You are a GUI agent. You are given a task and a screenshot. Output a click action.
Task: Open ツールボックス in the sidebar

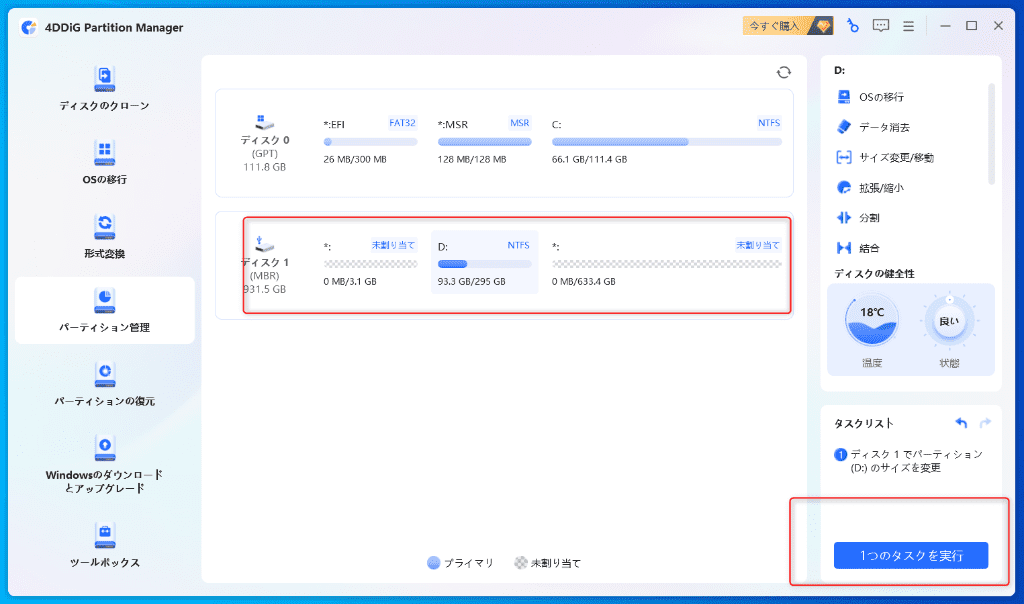(x=104, y=545)
